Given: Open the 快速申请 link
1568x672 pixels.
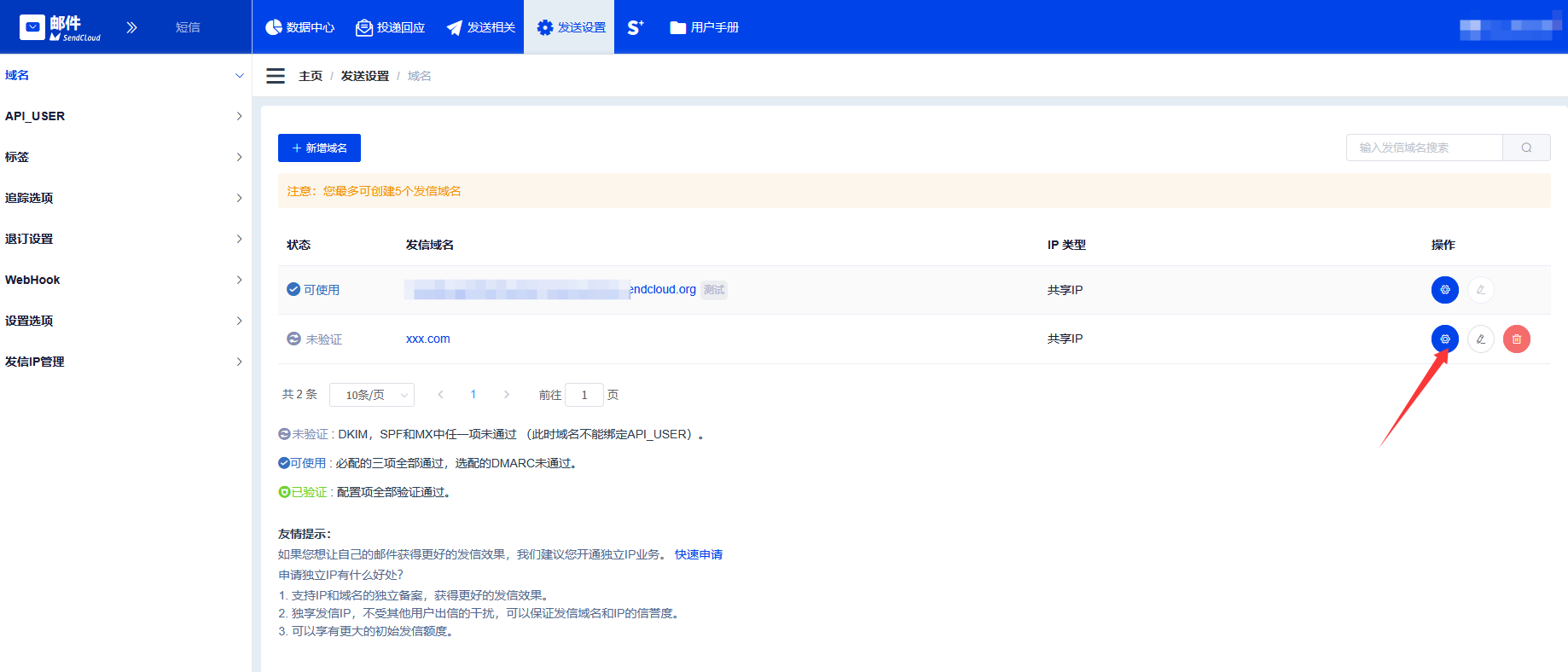Looking at the screenshot, I should pyautogui.click(x=698, y=554).
